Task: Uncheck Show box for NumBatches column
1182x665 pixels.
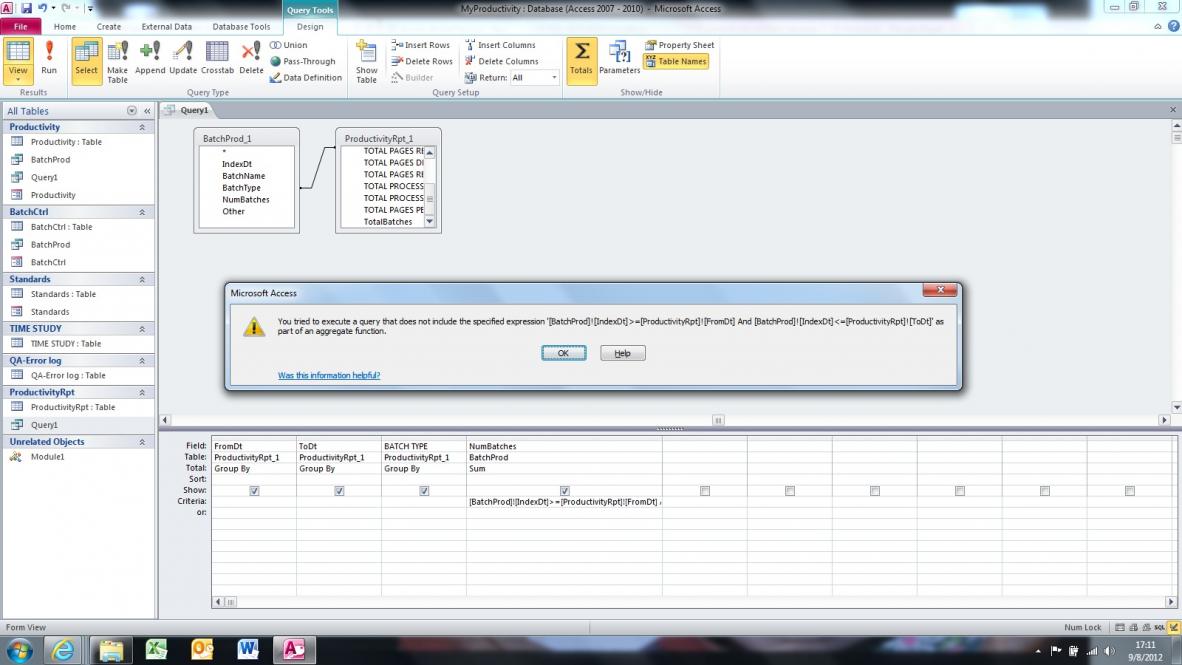Action: click(x=565, y=491)
